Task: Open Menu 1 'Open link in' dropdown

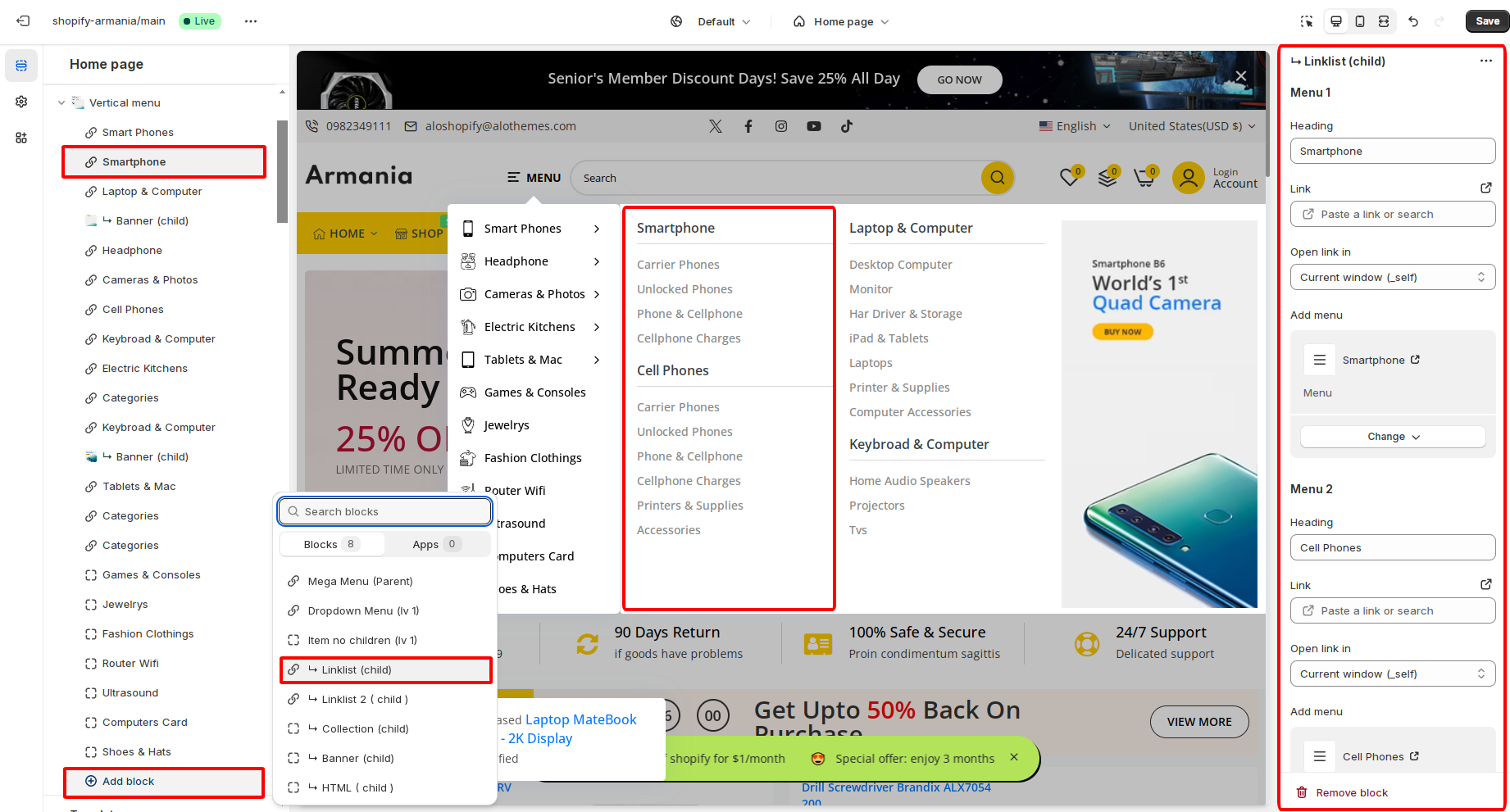Action: pyautogui.click(x=1392, y=277)
